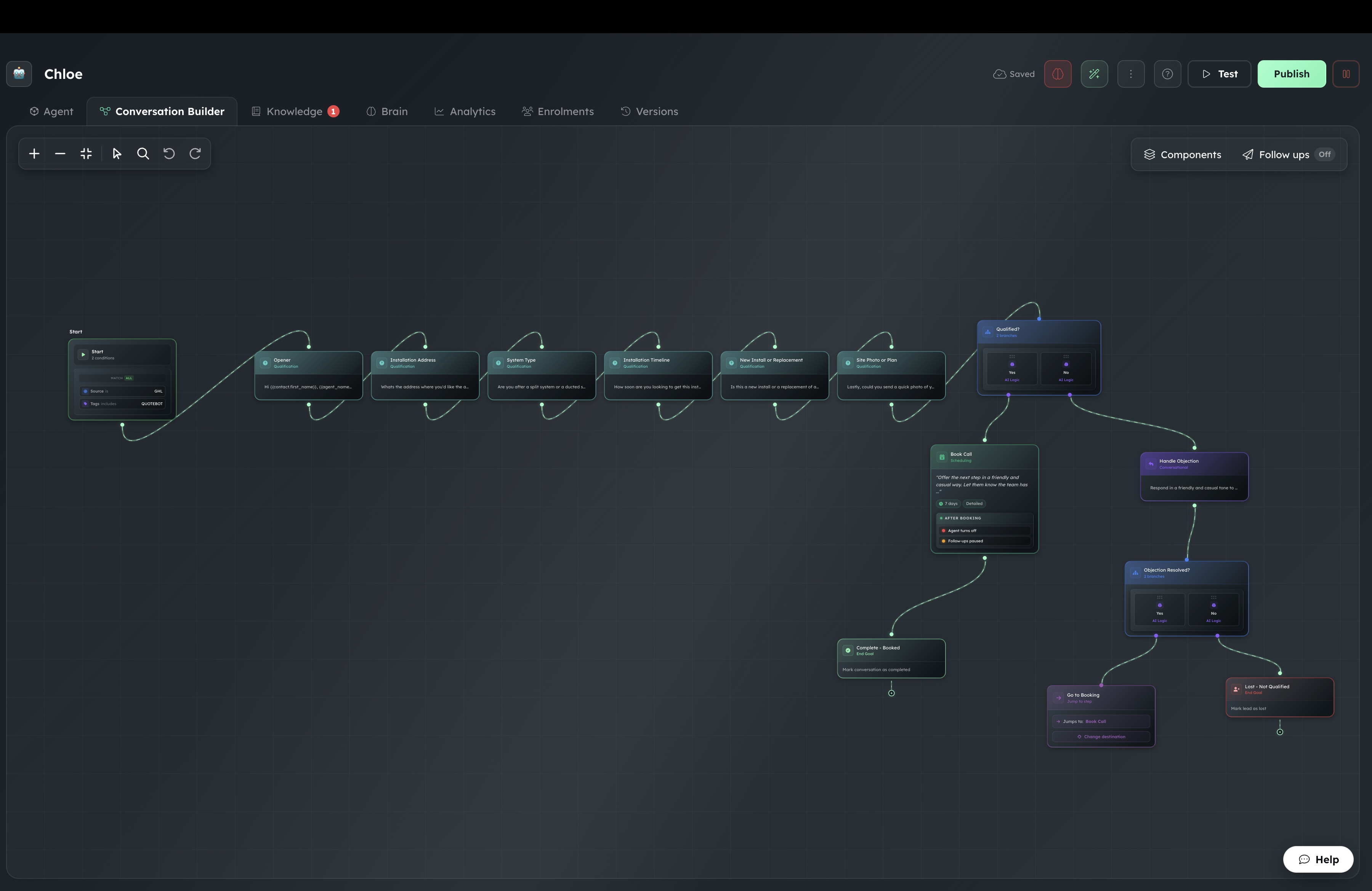Click the redo arrow icon
The image size is (1372, 891).
click(x=196, y=154)
